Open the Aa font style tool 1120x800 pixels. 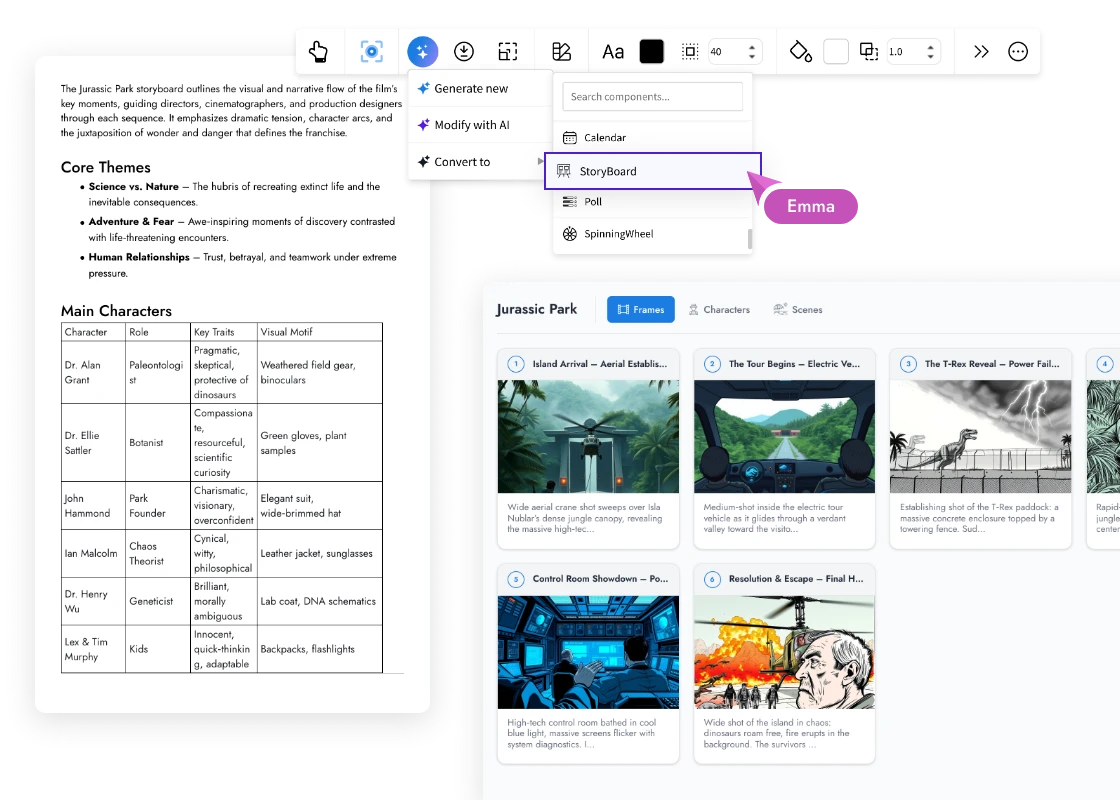(x=613, y=52)
